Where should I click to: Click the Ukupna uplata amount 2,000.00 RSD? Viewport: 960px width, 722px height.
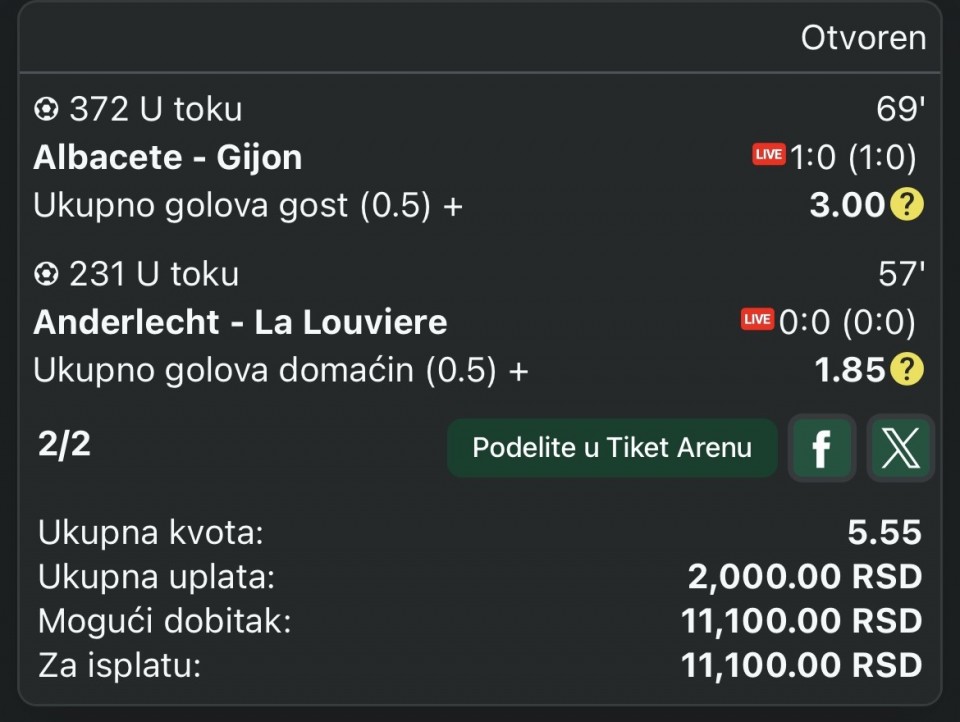point(804,577)
